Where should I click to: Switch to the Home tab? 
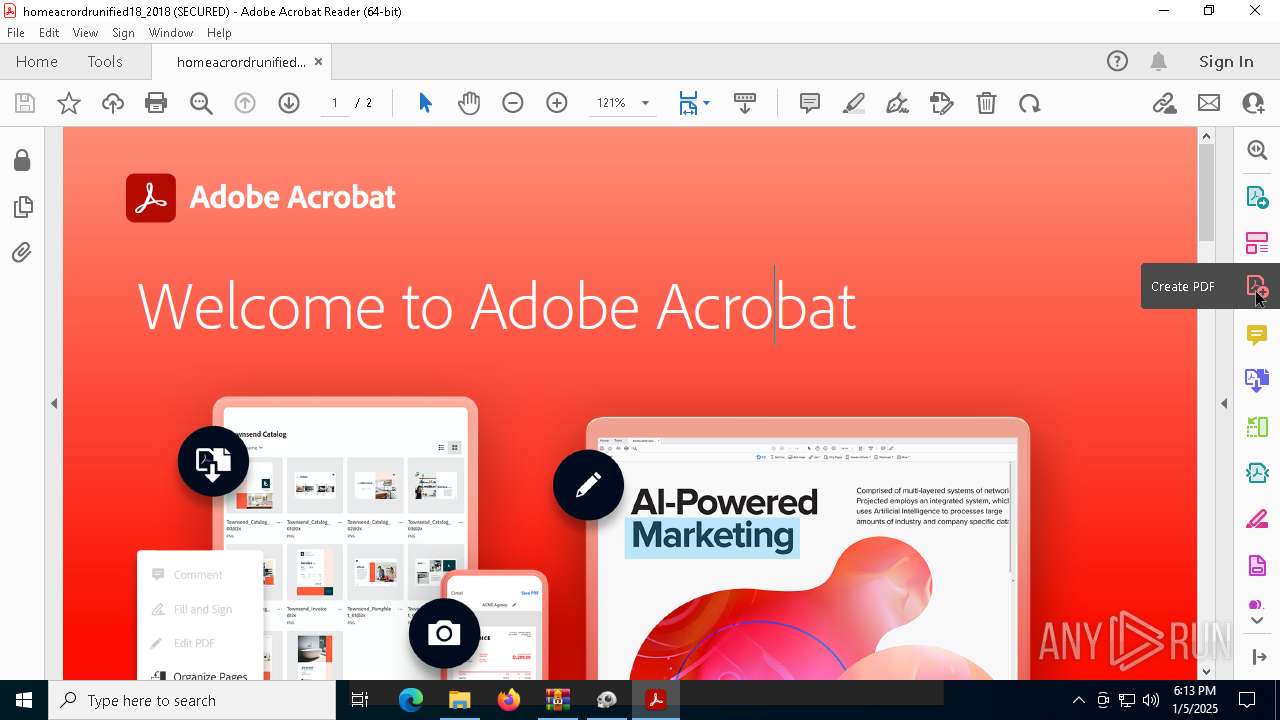click(37, 61)
